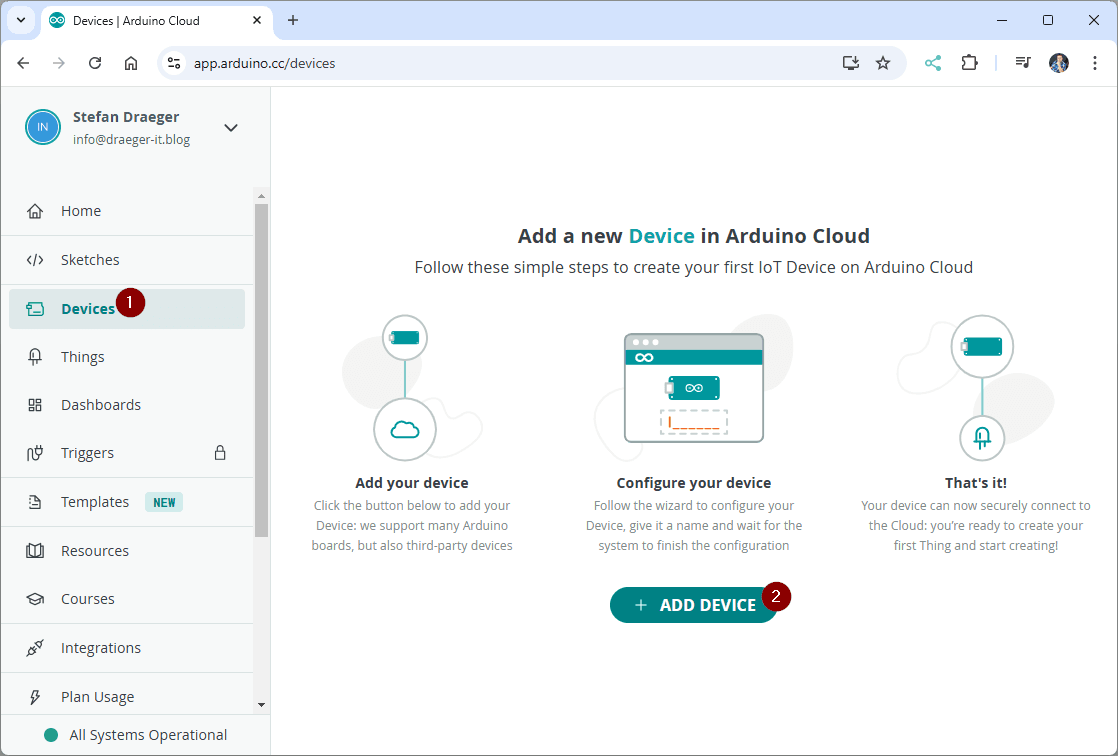
Task: Expand the Stefan Draeger account dropdown
Action: [231, 128]
